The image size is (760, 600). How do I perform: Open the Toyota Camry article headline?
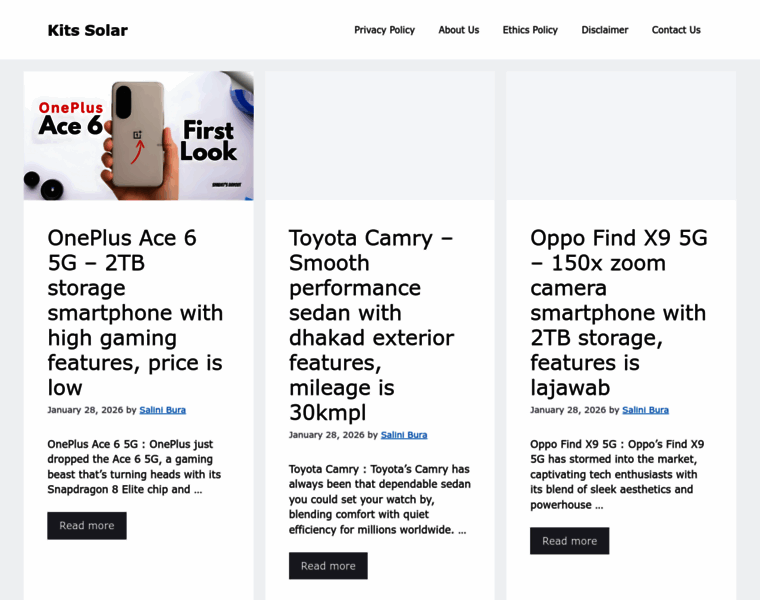371,325
